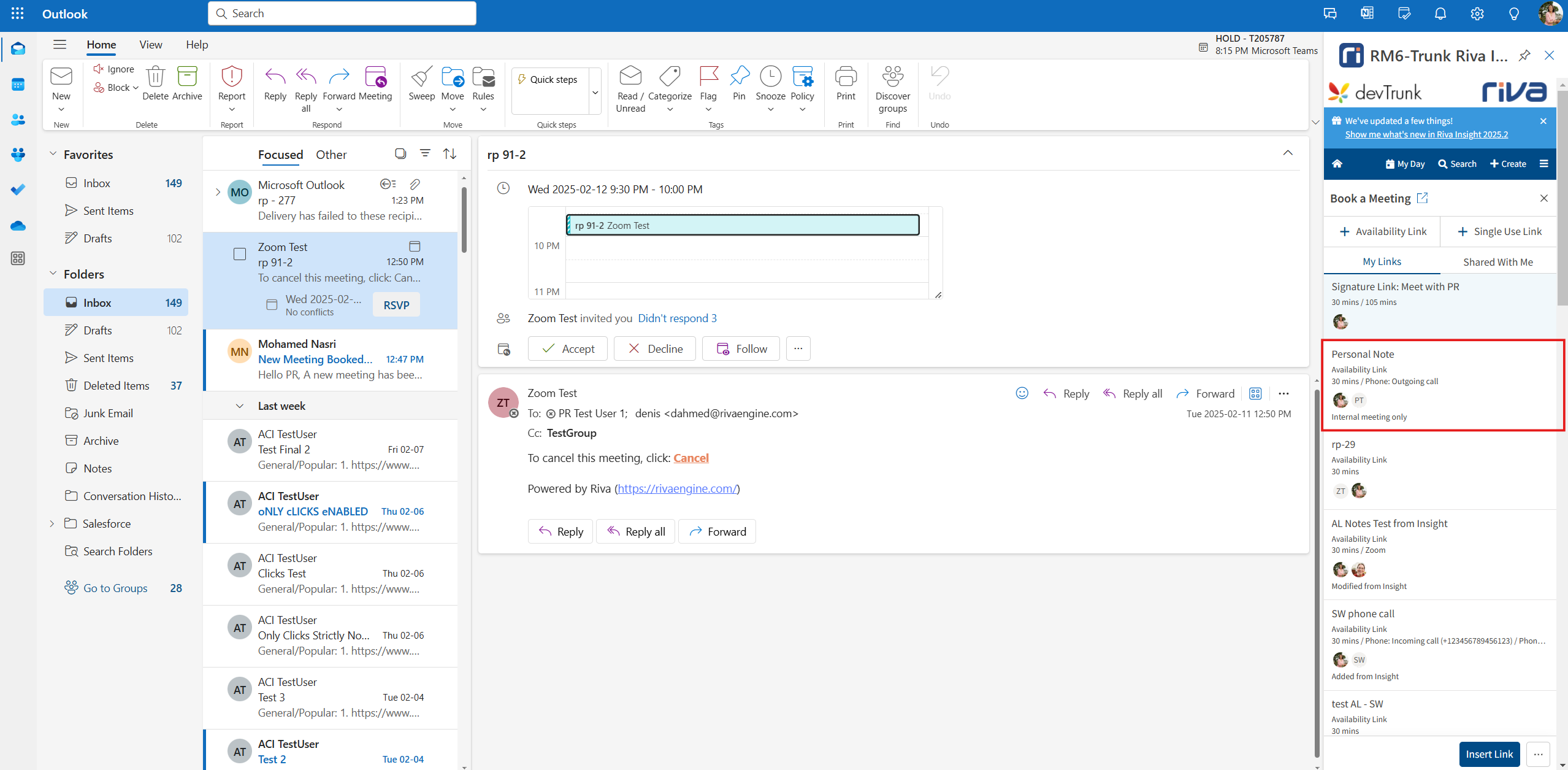The width and height of the screenshot is (1568, 770).
Task: Click the message list filter icon
Action: [425, 153]
